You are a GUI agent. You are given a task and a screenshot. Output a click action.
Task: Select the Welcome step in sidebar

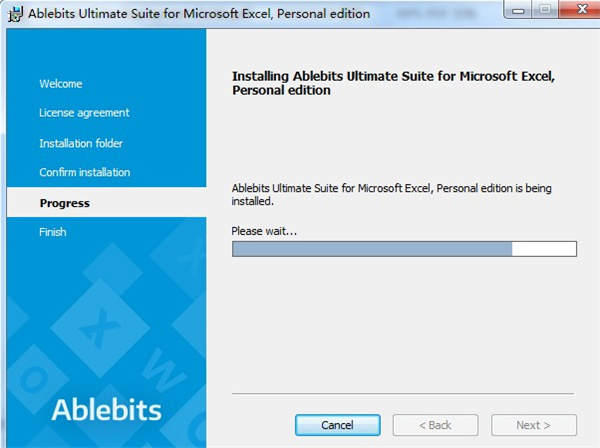(61, 84)
